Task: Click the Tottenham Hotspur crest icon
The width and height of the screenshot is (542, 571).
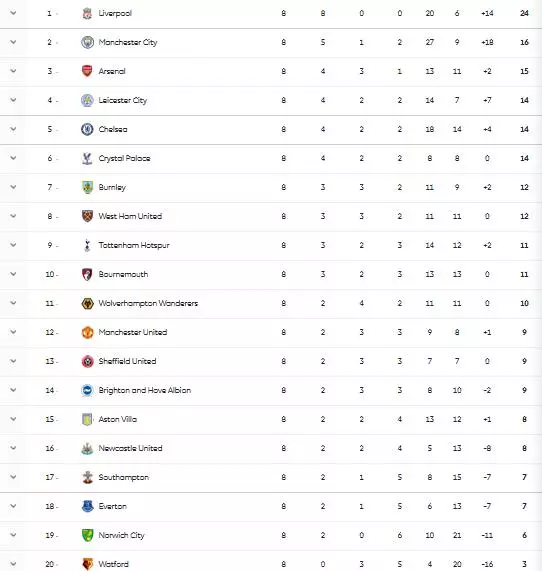Action: [x=87, y=245]
